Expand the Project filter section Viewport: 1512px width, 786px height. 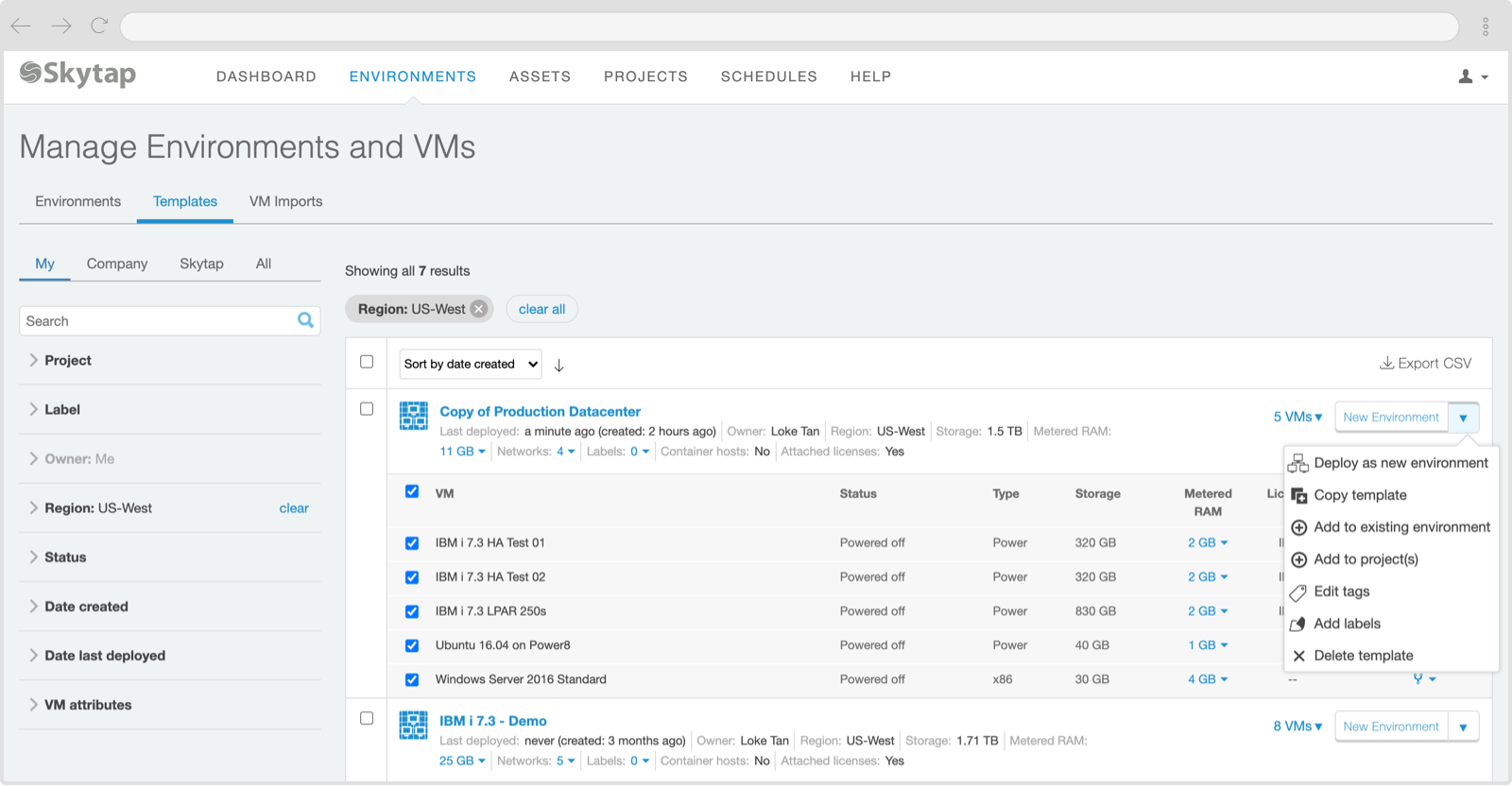[68, 360]
